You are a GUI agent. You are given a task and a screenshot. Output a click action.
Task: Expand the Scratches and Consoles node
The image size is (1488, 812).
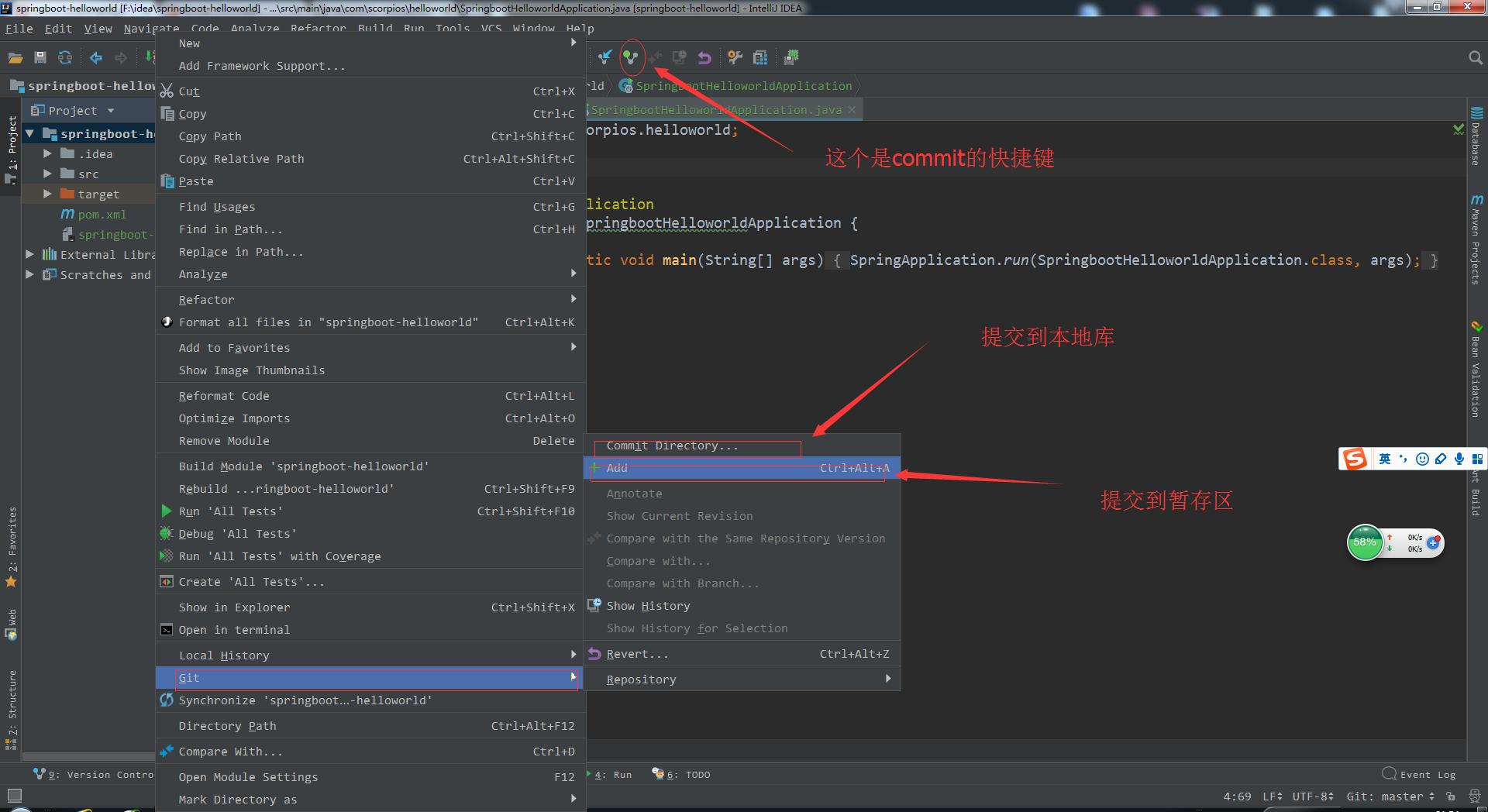(29, 275)
